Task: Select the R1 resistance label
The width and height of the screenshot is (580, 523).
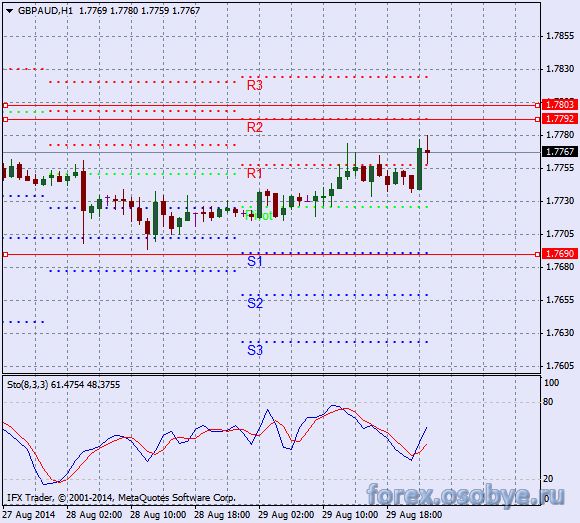Action: click(254, 173)
